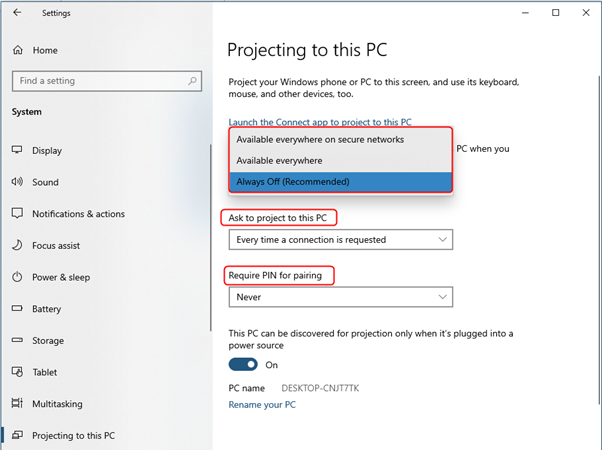Pick Always Off (Recommended) option
The width and height of the screenshot is (602, 450).
point(293,182)
